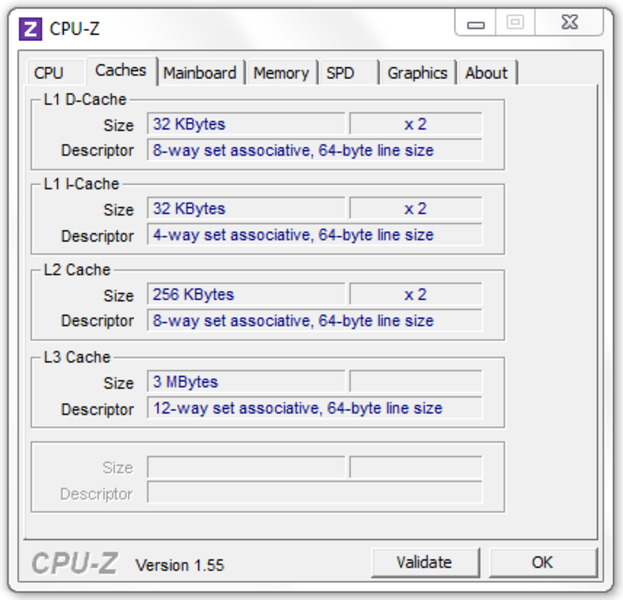The height and width of the screenshot is (600, 623).
Task: Click the L1 D-Cache size field
Action: point(246,124)
